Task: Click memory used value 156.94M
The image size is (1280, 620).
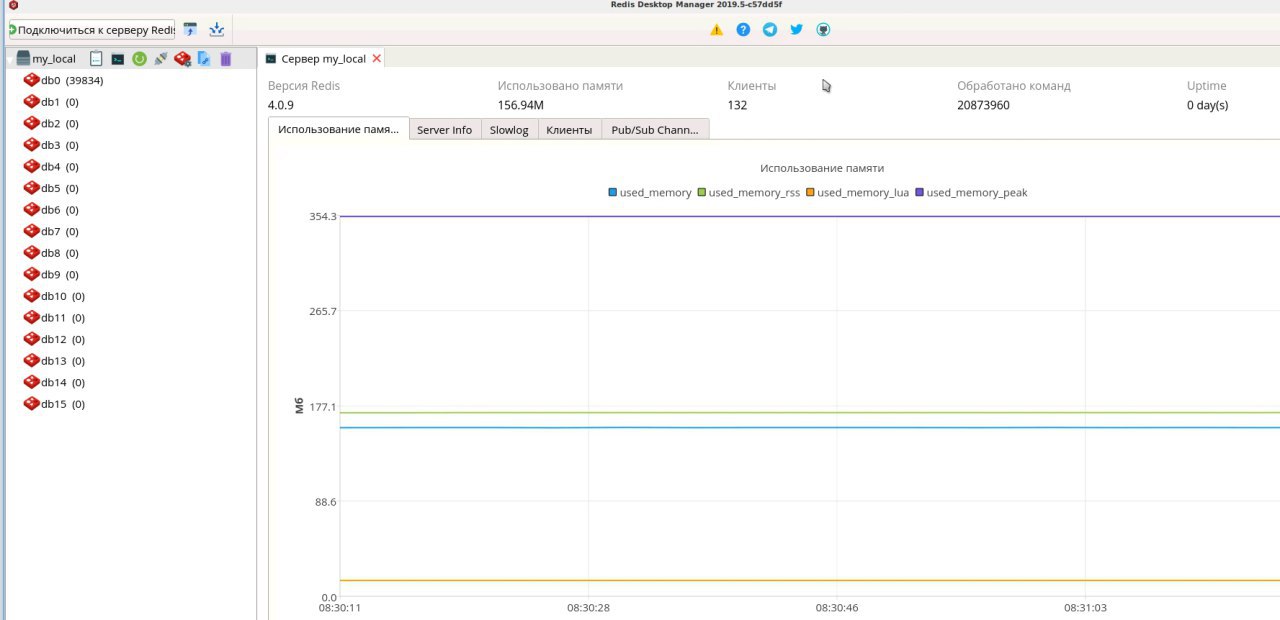Action: (520, 105)
